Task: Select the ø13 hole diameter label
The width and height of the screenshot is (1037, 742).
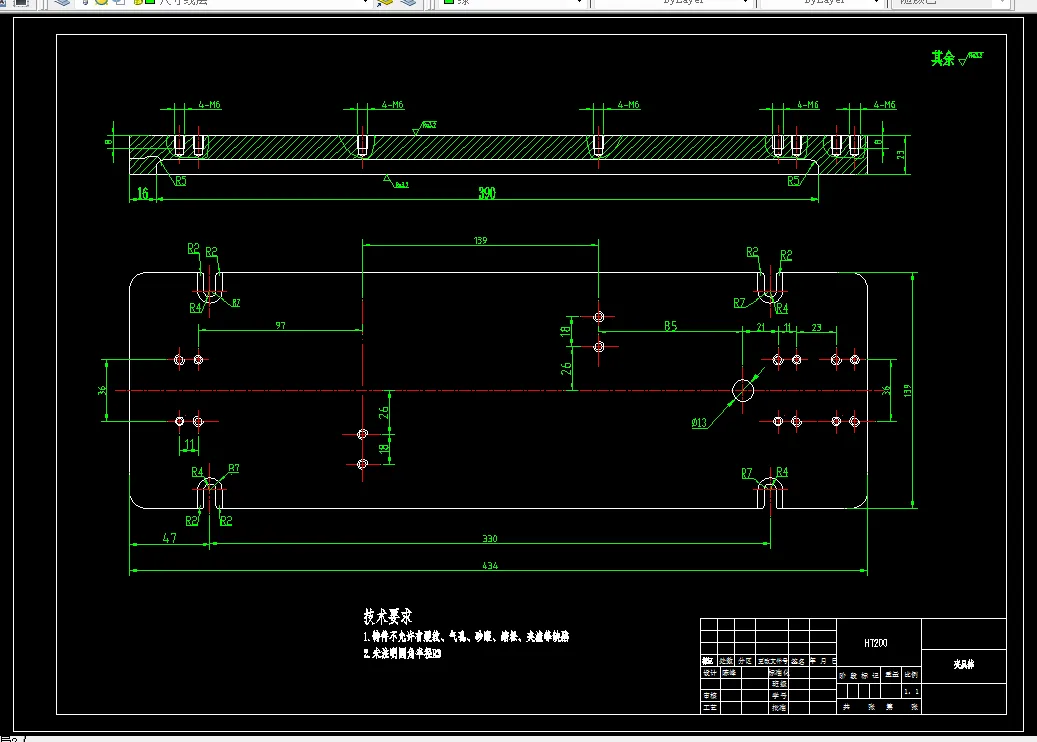Action: (699, 423)
